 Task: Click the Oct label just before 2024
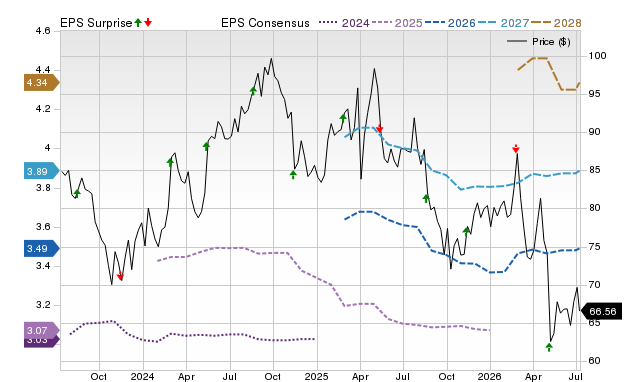pos(99,376)
